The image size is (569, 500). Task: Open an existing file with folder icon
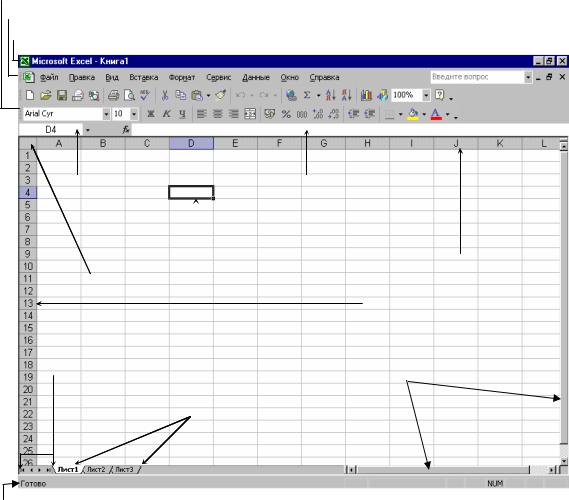tap(46, 95)
